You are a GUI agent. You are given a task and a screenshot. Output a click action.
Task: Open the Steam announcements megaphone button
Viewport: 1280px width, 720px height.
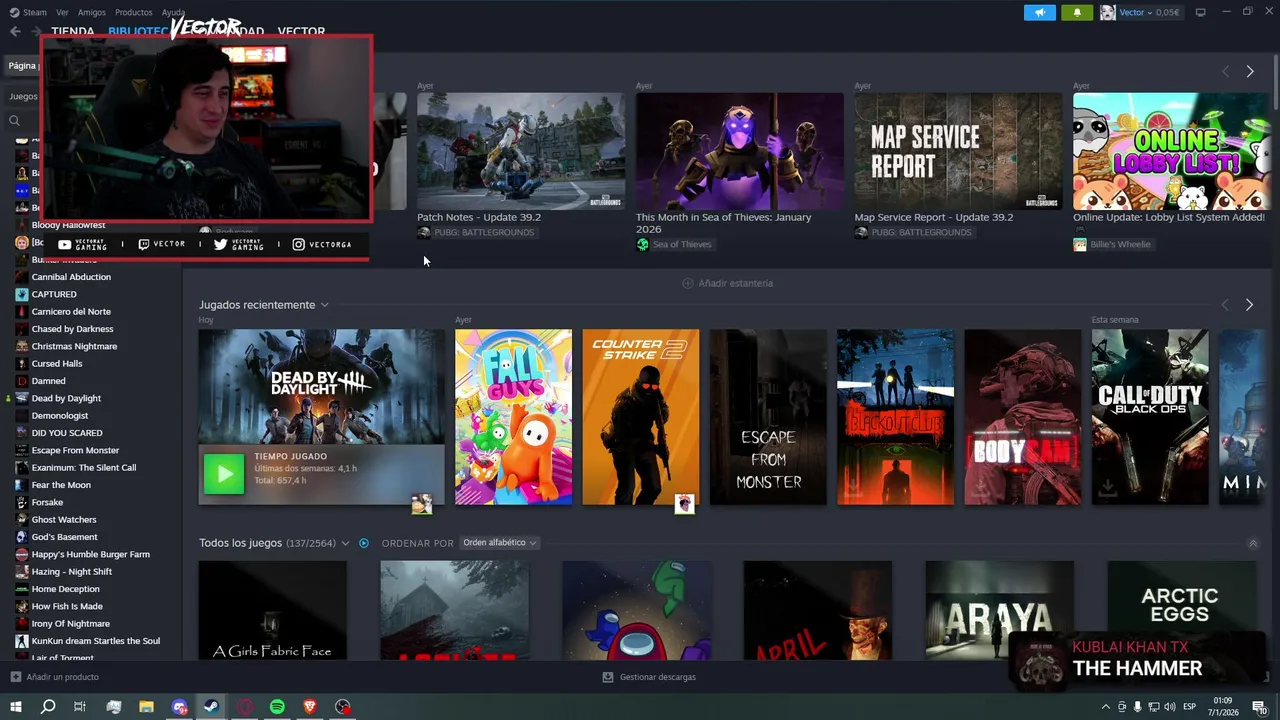(x=1040, y=12)
